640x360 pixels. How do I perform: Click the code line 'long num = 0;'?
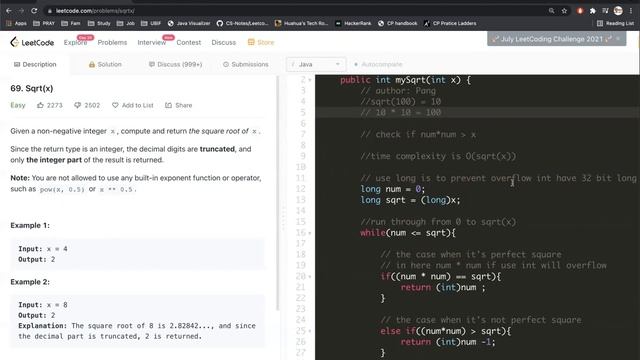tap(393, 189)
